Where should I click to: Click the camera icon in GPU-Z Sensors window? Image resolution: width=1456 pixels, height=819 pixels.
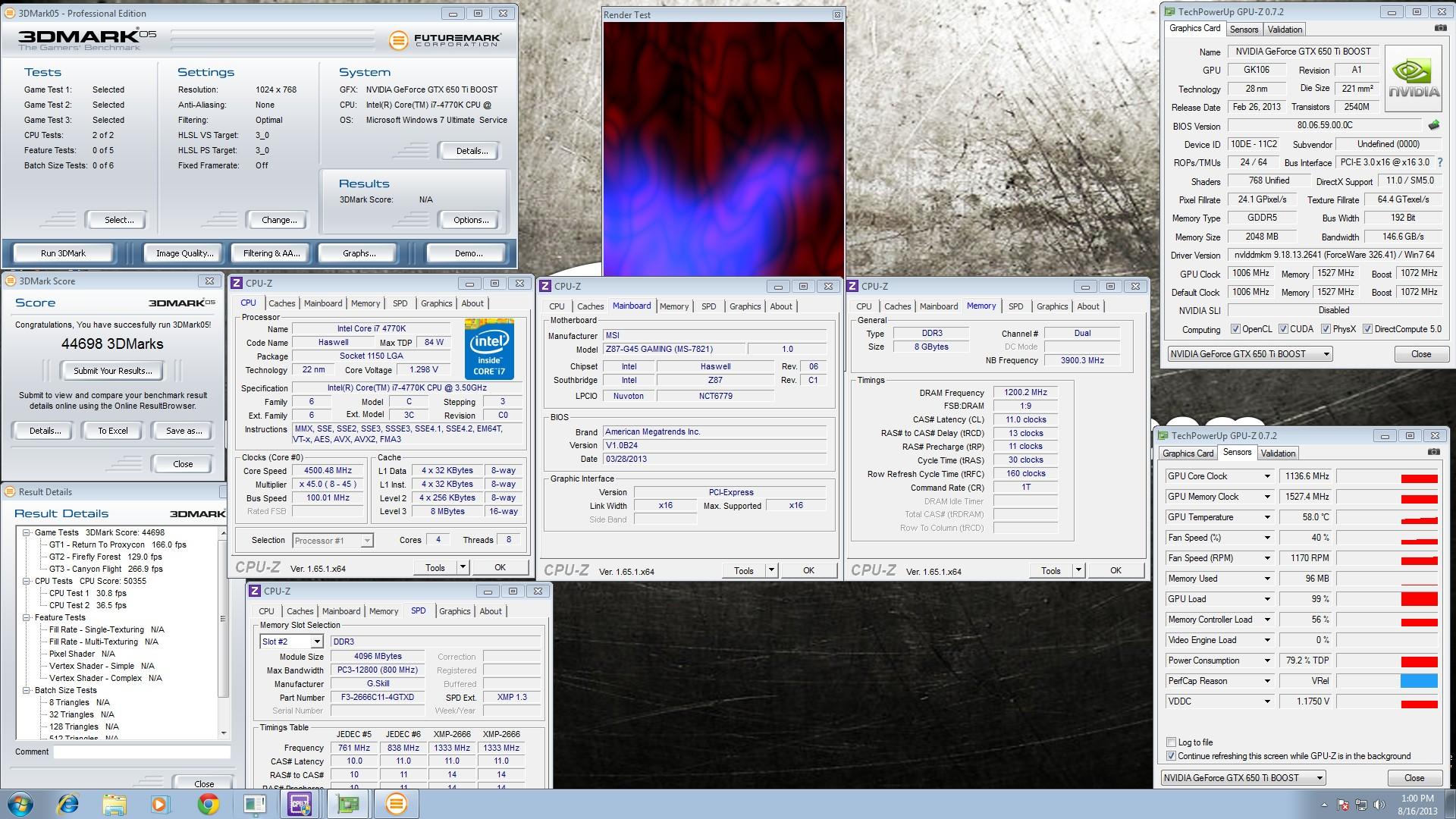[1433, 452]
